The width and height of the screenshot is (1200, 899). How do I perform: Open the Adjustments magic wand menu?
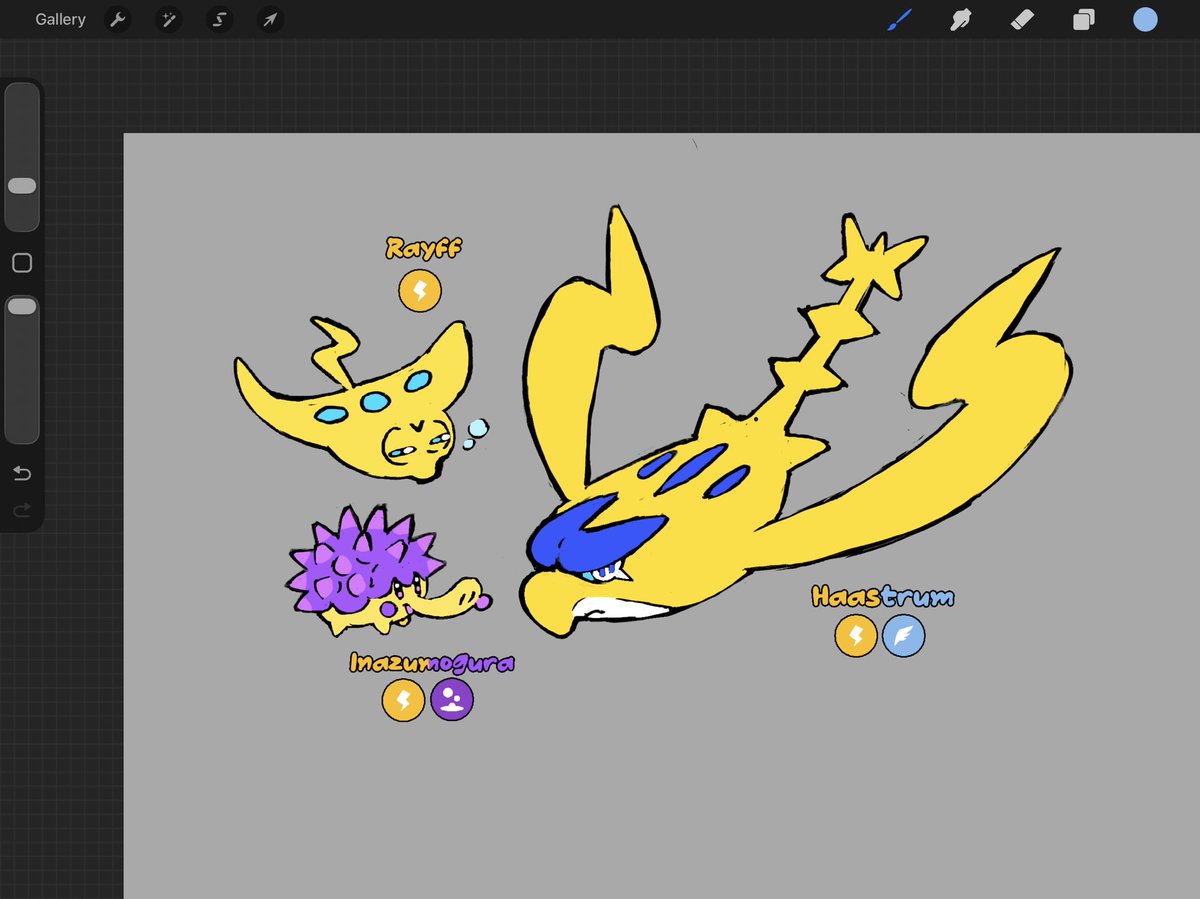pyautogui.click(x=168, y=20)
